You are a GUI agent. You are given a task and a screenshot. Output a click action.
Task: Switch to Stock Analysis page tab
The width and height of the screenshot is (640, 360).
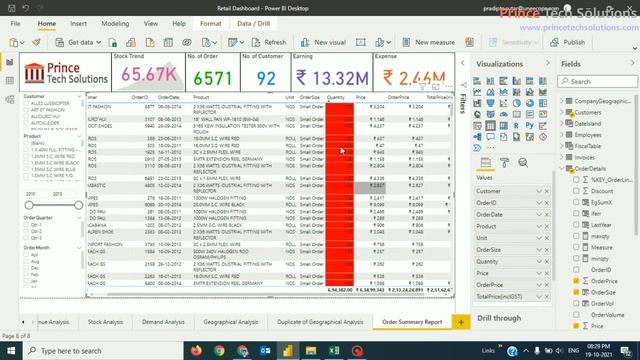pos(105,322)
